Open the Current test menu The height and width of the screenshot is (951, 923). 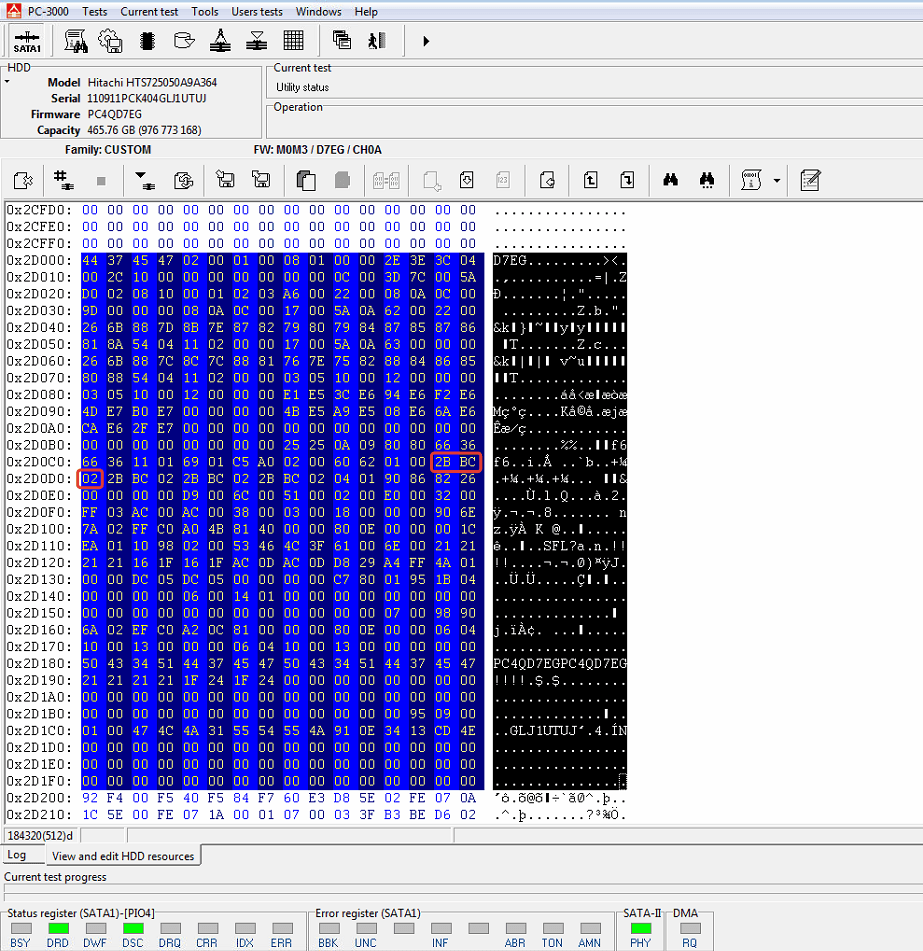[149, 12]
